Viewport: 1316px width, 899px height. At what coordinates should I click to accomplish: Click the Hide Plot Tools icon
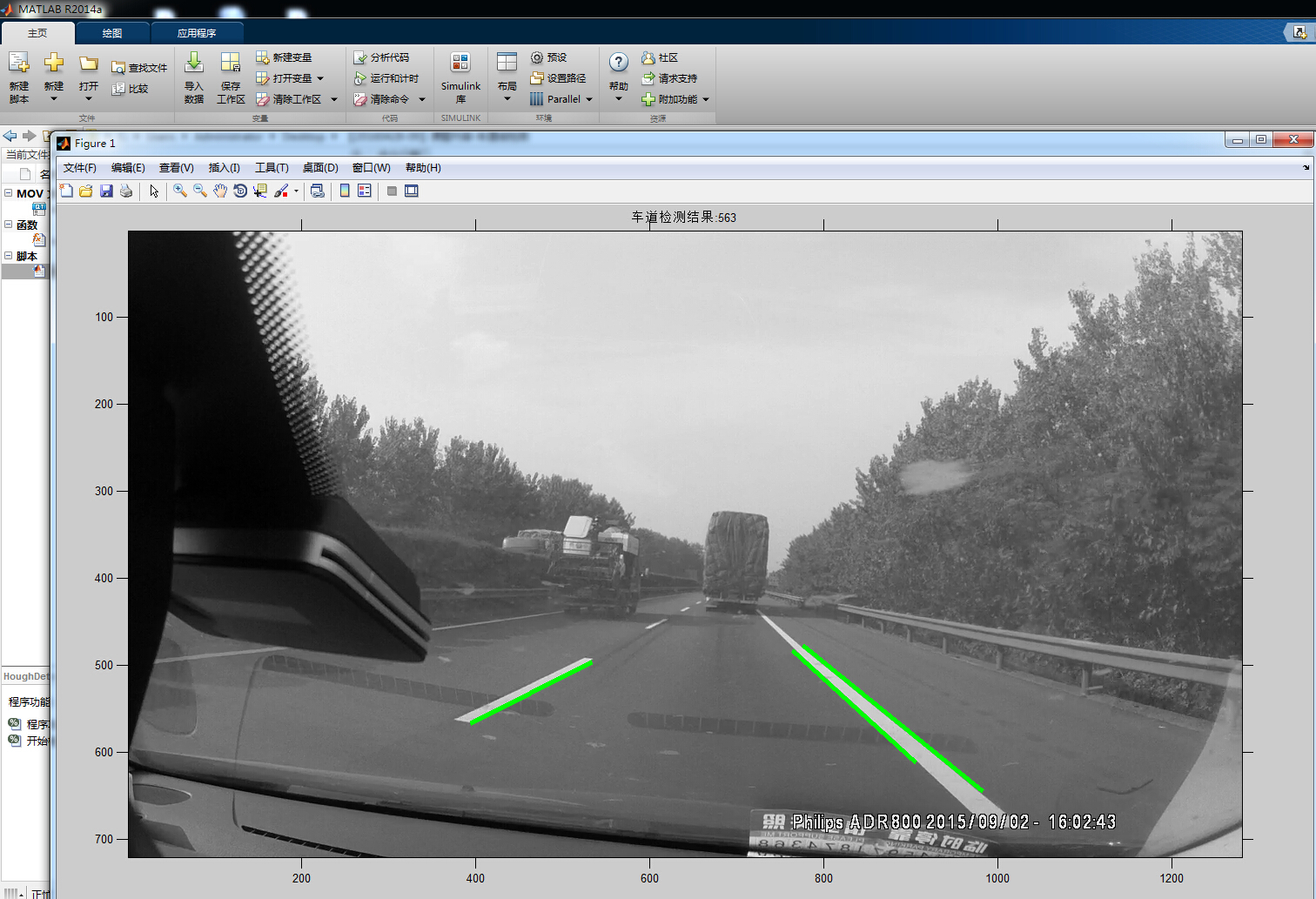(x=392, y=191)
